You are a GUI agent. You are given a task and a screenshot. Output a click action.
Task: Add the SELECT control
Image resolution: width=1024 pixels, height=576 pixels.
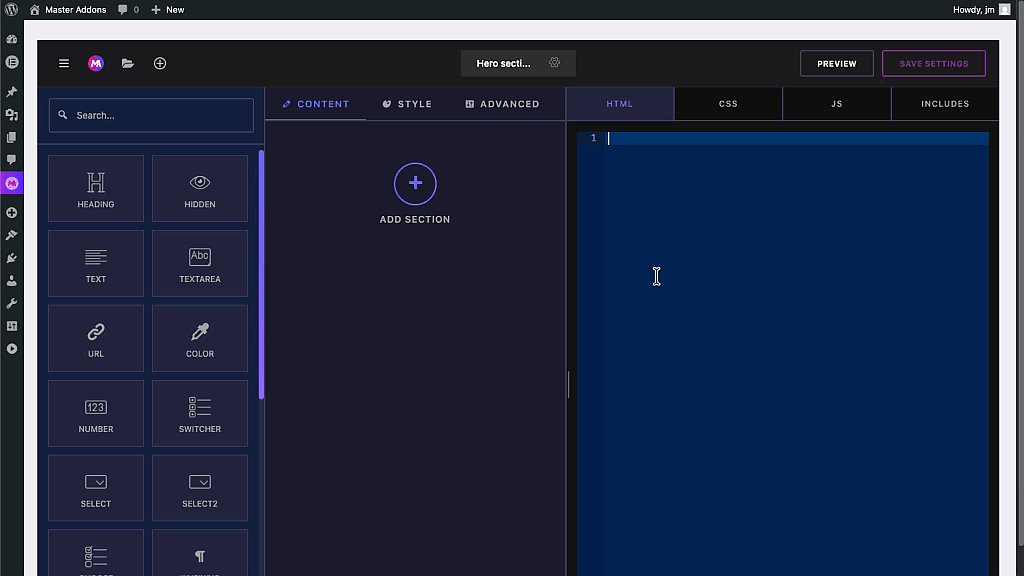click(x=96, y=488)
